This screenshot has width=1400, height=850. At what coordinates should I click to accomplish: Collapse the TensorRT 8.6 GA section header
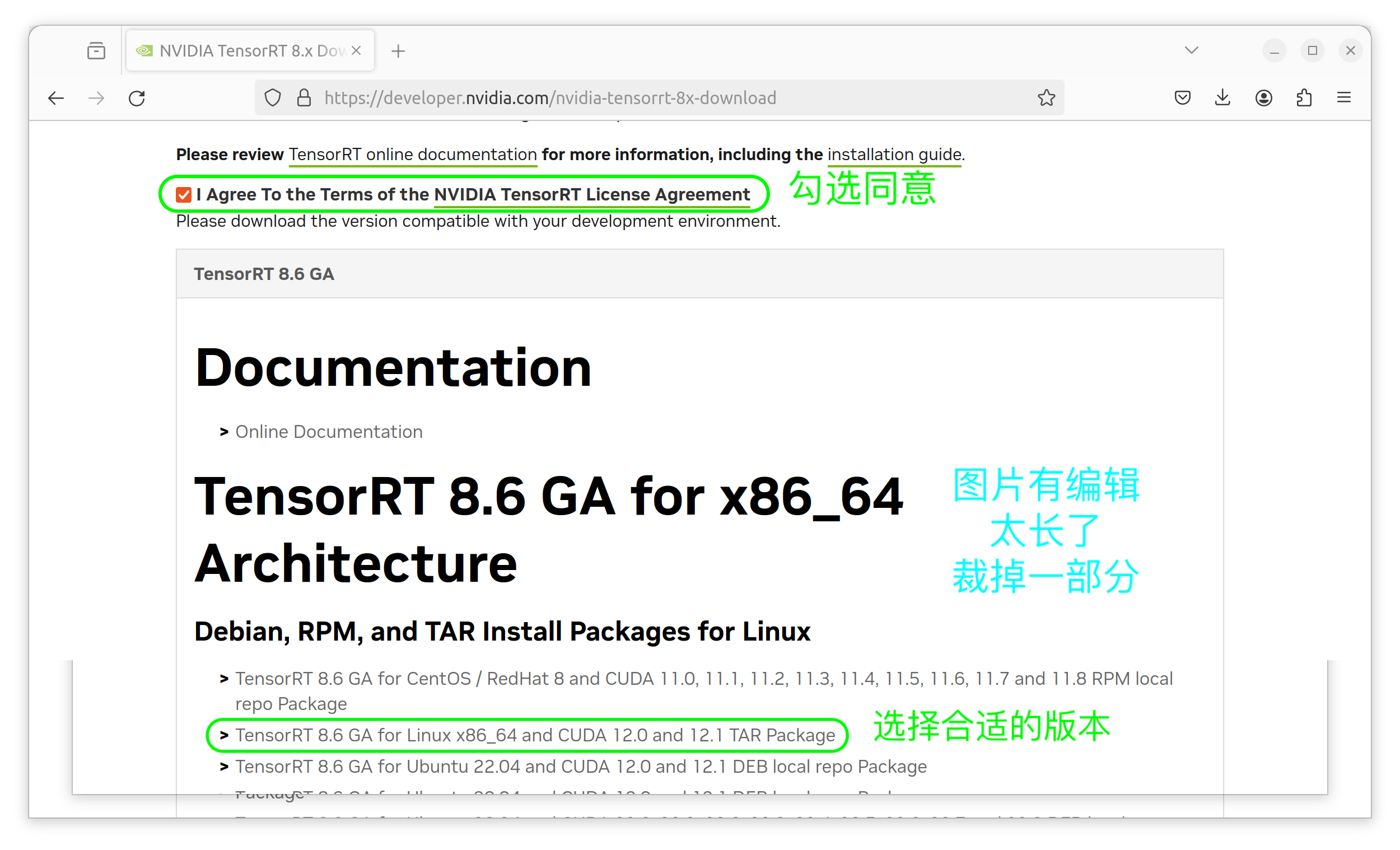click(699, 274)
